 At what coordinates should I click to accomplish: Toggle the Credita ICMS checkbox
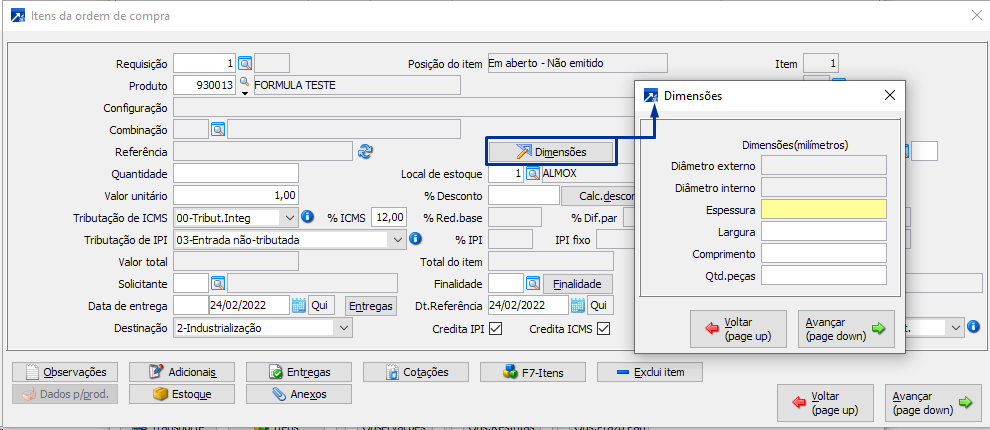point(603,328)
